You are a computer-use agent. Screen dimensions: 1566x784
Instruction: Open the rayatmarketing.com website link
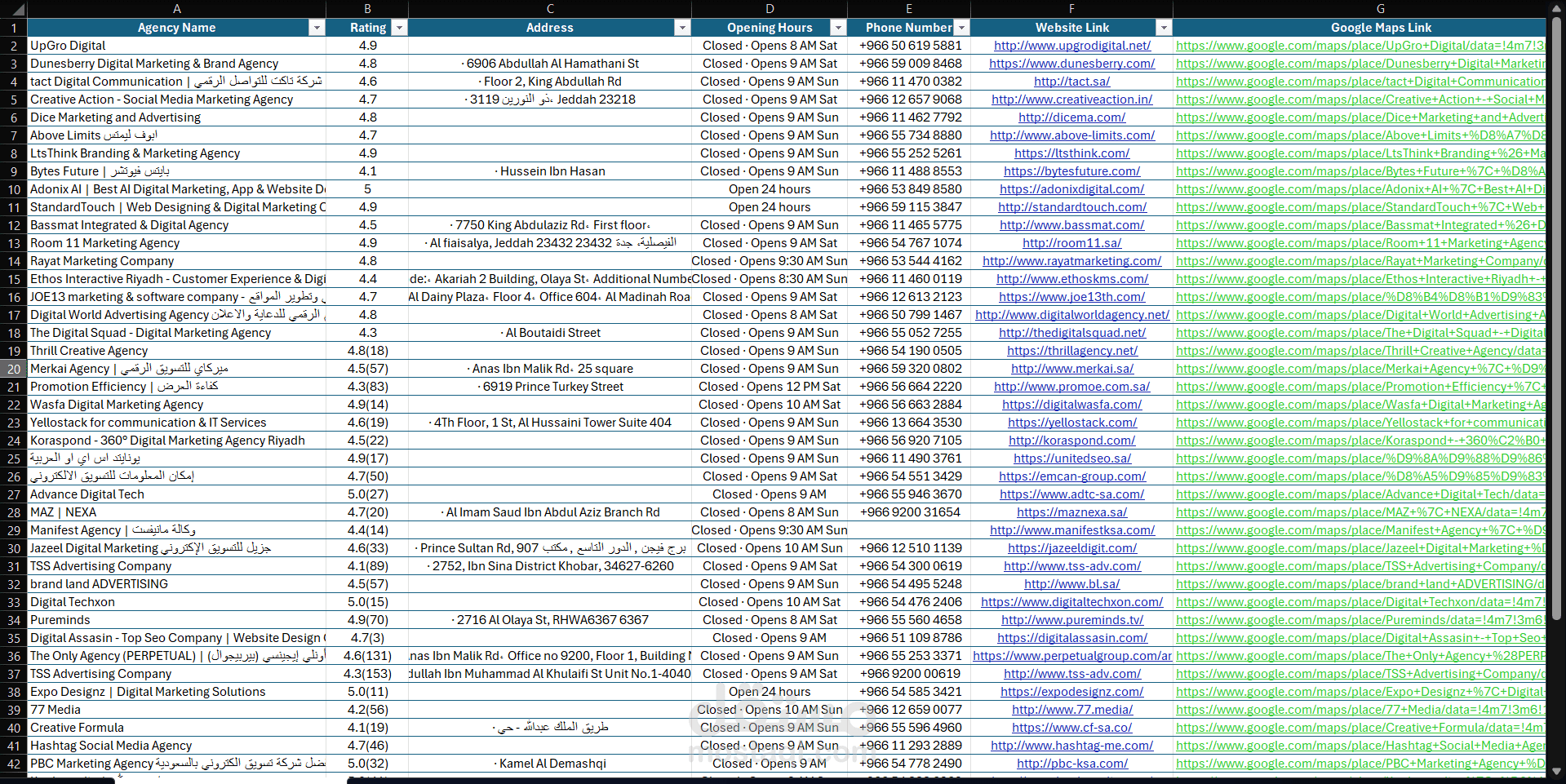tap(1072, 261)
